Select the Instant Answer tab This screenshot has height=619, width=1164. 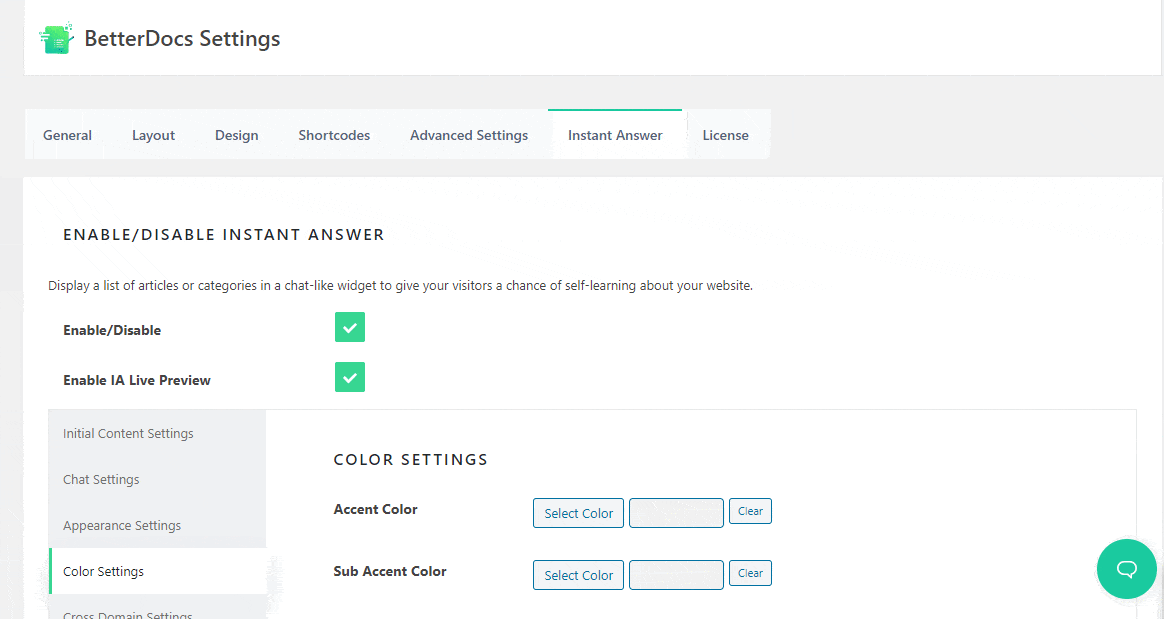pyautogui.click(x=615, y=135)
